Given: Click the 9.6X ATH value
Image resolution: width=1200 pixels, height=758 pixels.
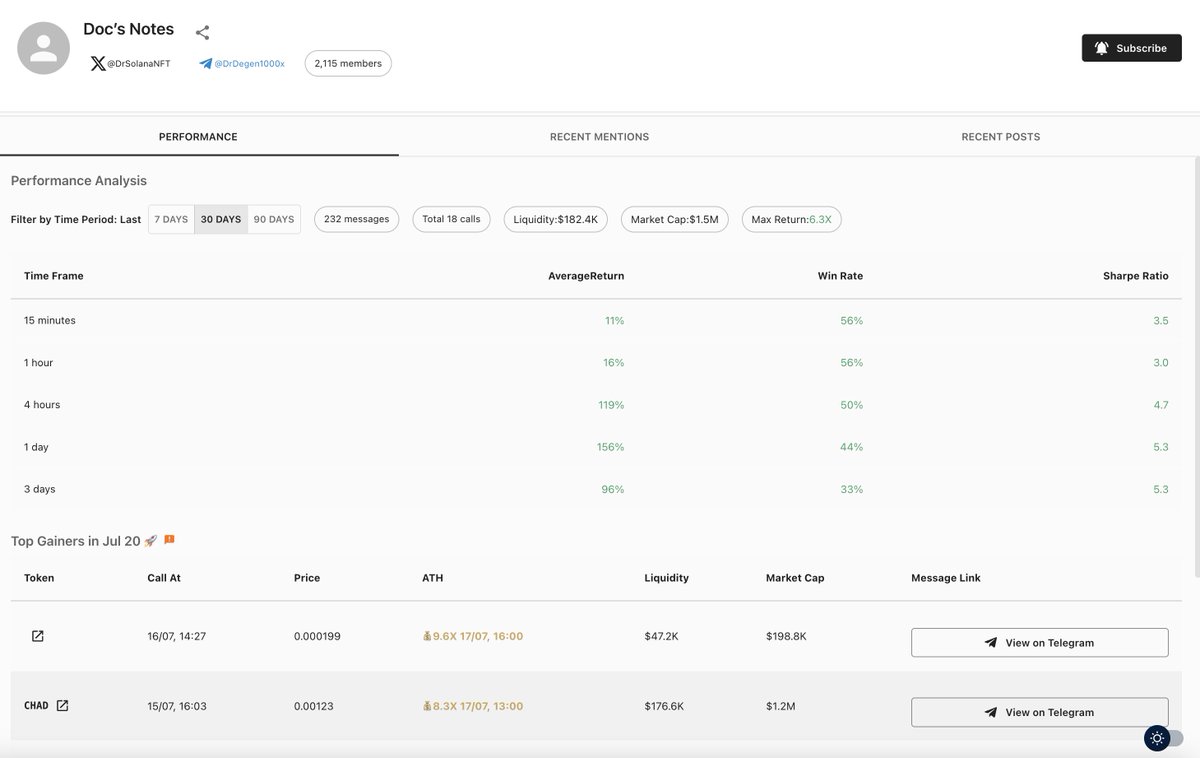Looking at the screenshot, I should (473, 636).
